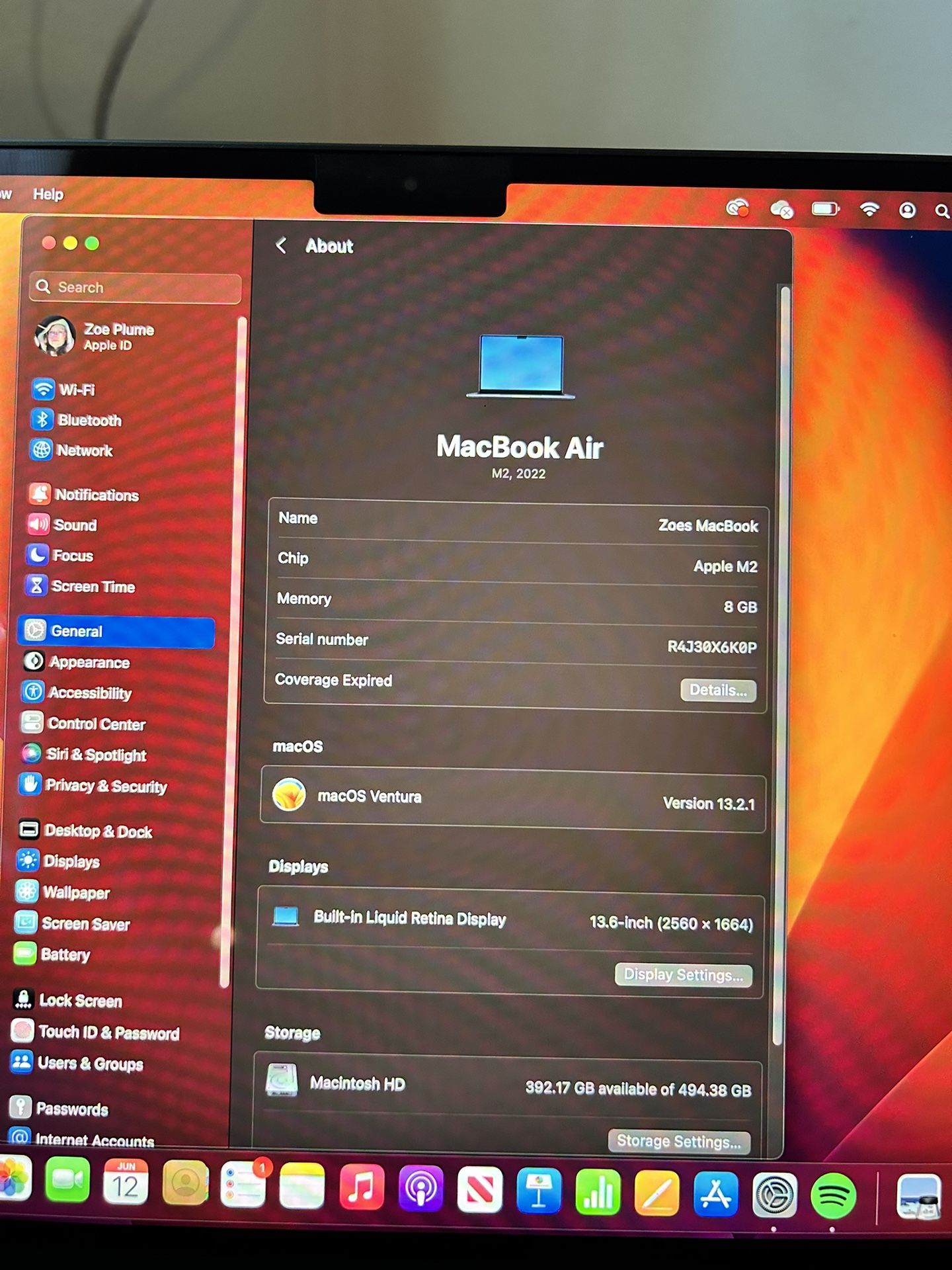The height and width of the screenshot is (1270, 952).
Task: Open Contacts from the Dock
Action: click(184, 1183)
